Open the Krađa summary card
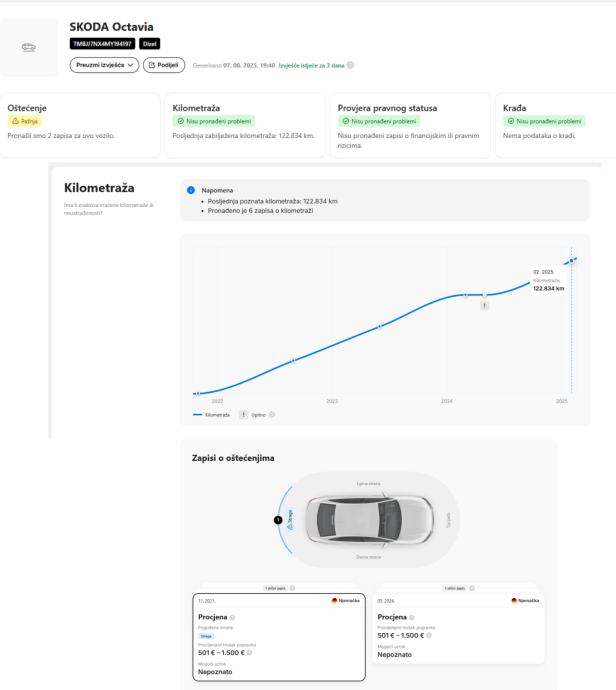The image size is (616, 690). (554, 125)
